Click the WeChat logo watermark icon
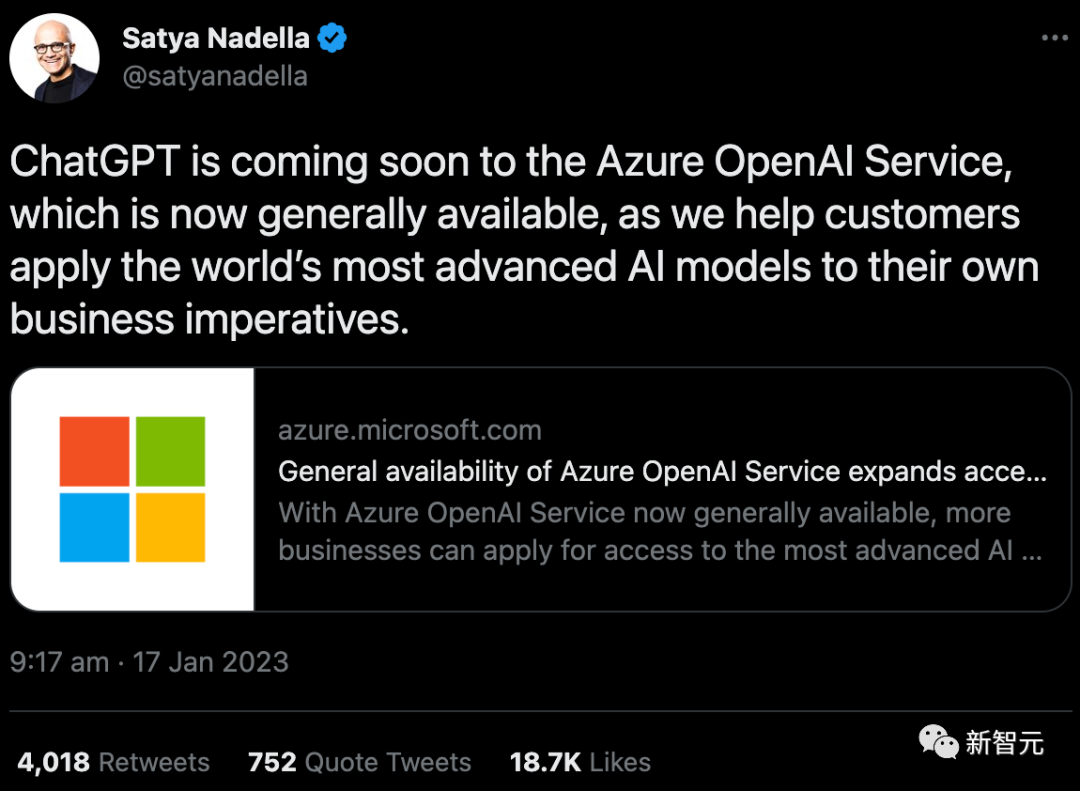 938,742
